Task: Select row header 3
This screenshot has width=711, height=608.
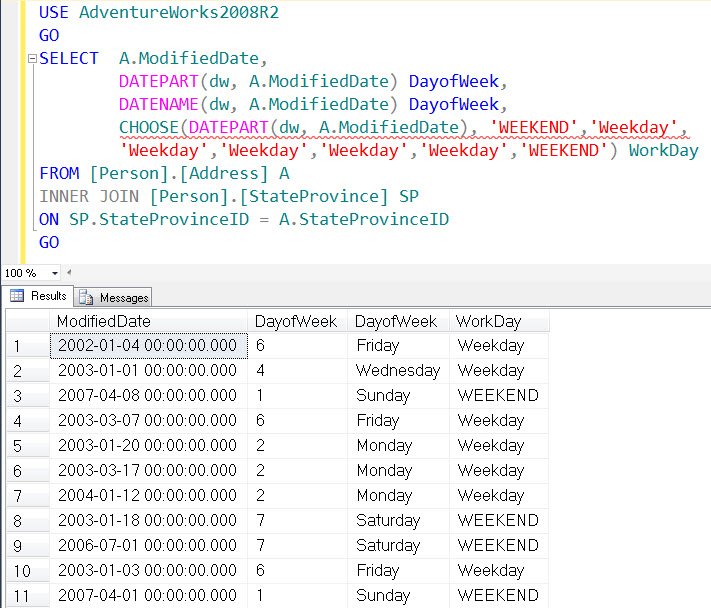Action: (x=28, y=396)
